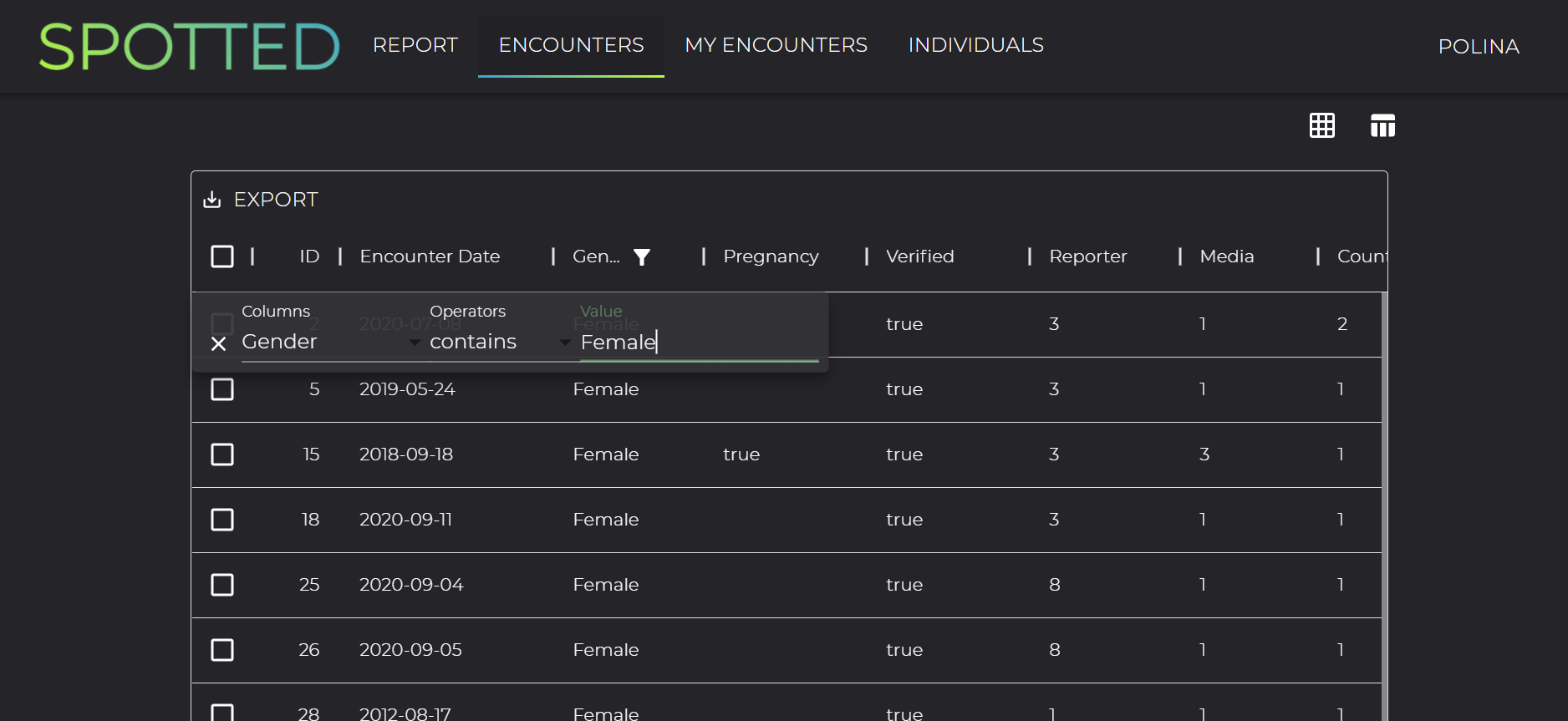Click the EXPORT button
This screenshot has height=721, width=1568.
pyautogui.click(x=261, y=200)
